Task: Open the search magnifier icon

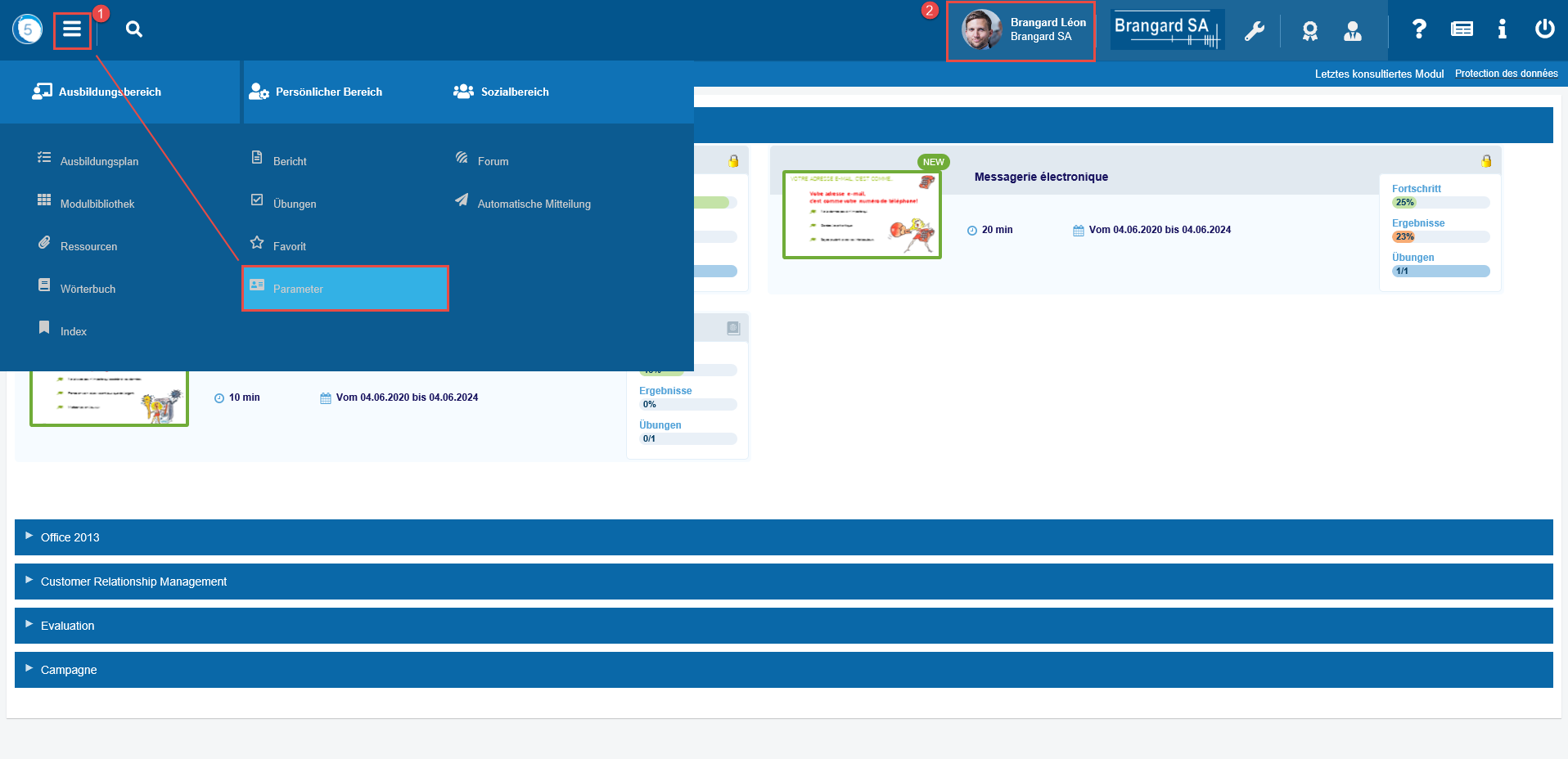Action: click(x=134, y=29)
